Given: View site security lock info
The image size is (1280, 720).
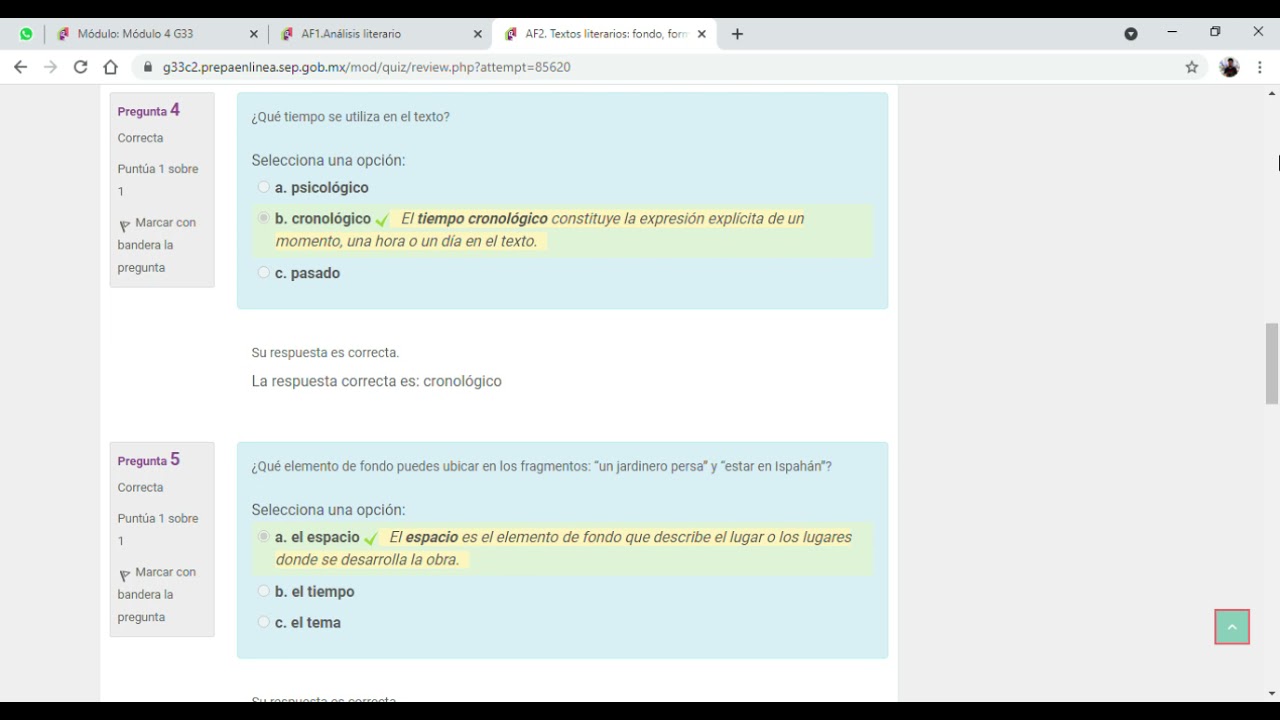Looking at the screenshot, I should tap(148, 67).
